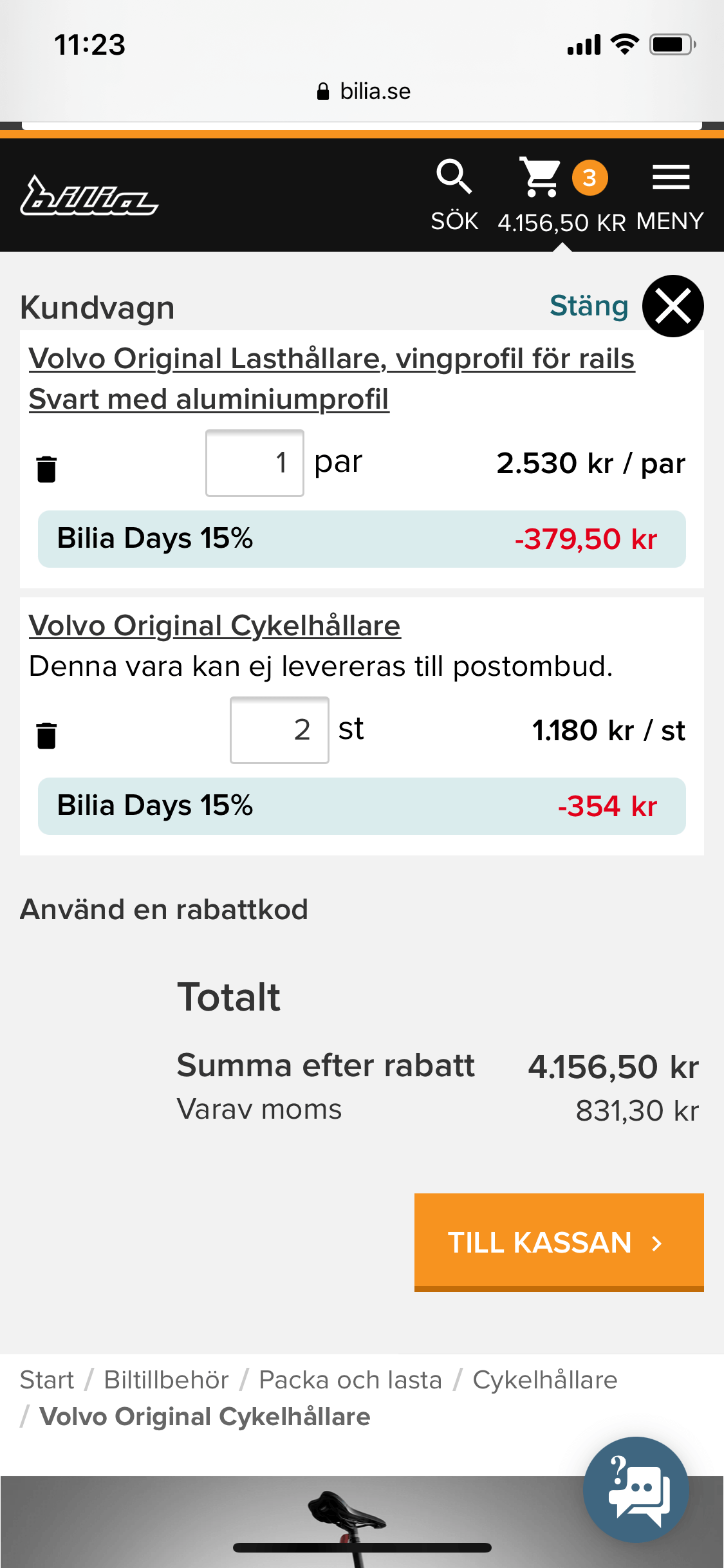Go to Cykelhållare breadcrumb
Viewport: 724px width, 1568px height.
click(545, 1379)
